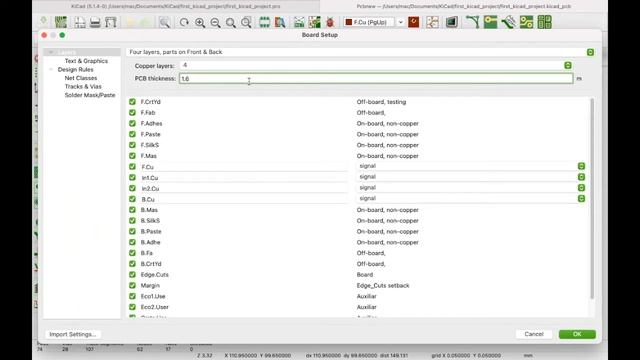Open Page Settings in the Pcbnew toolbar
Image resolution: width=640 pixels, height=360 pixels.
[x=80, y=22]
